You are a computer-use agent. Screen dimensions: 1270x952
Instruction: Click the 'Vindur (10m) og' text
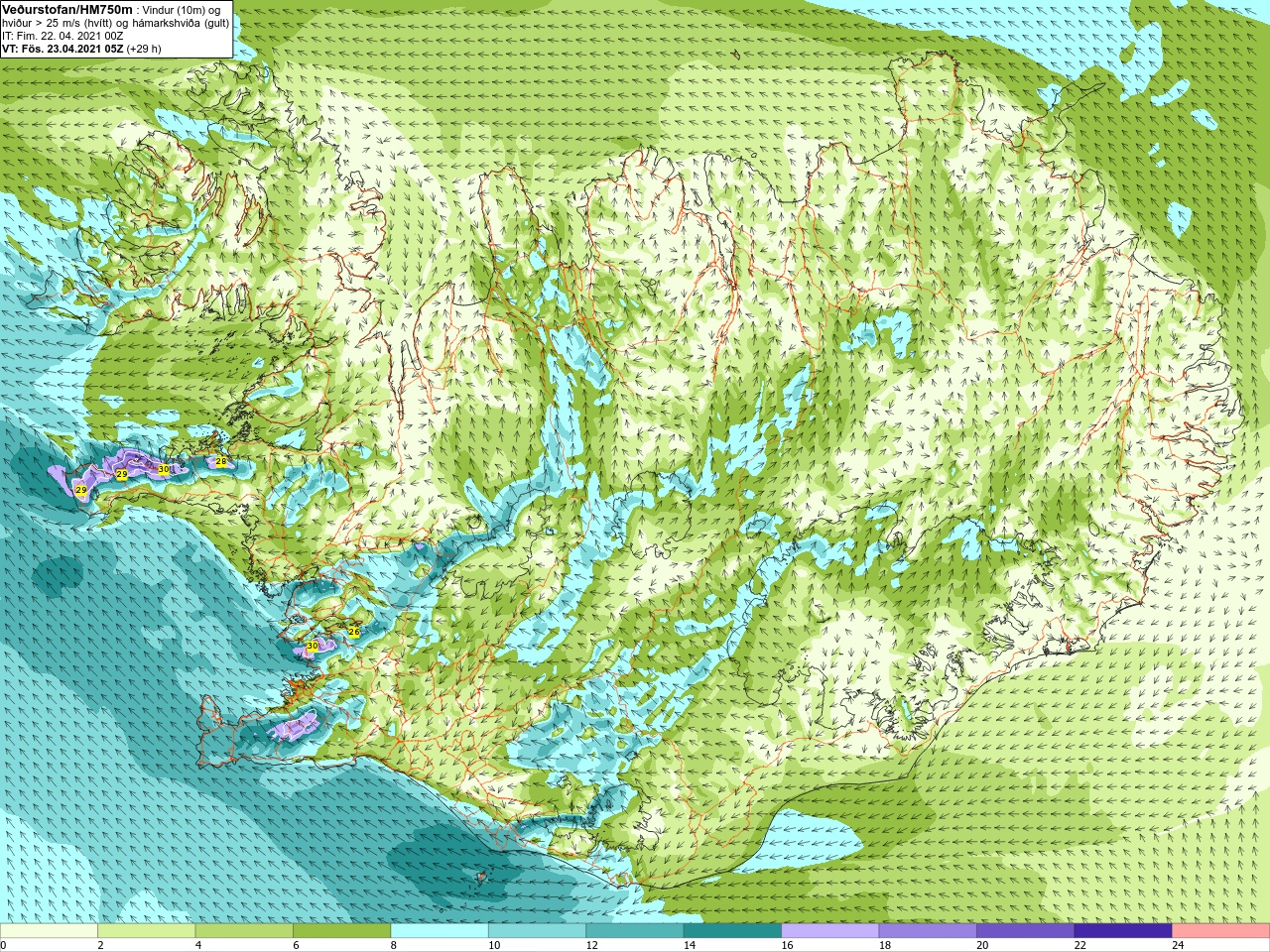(182, 10)
